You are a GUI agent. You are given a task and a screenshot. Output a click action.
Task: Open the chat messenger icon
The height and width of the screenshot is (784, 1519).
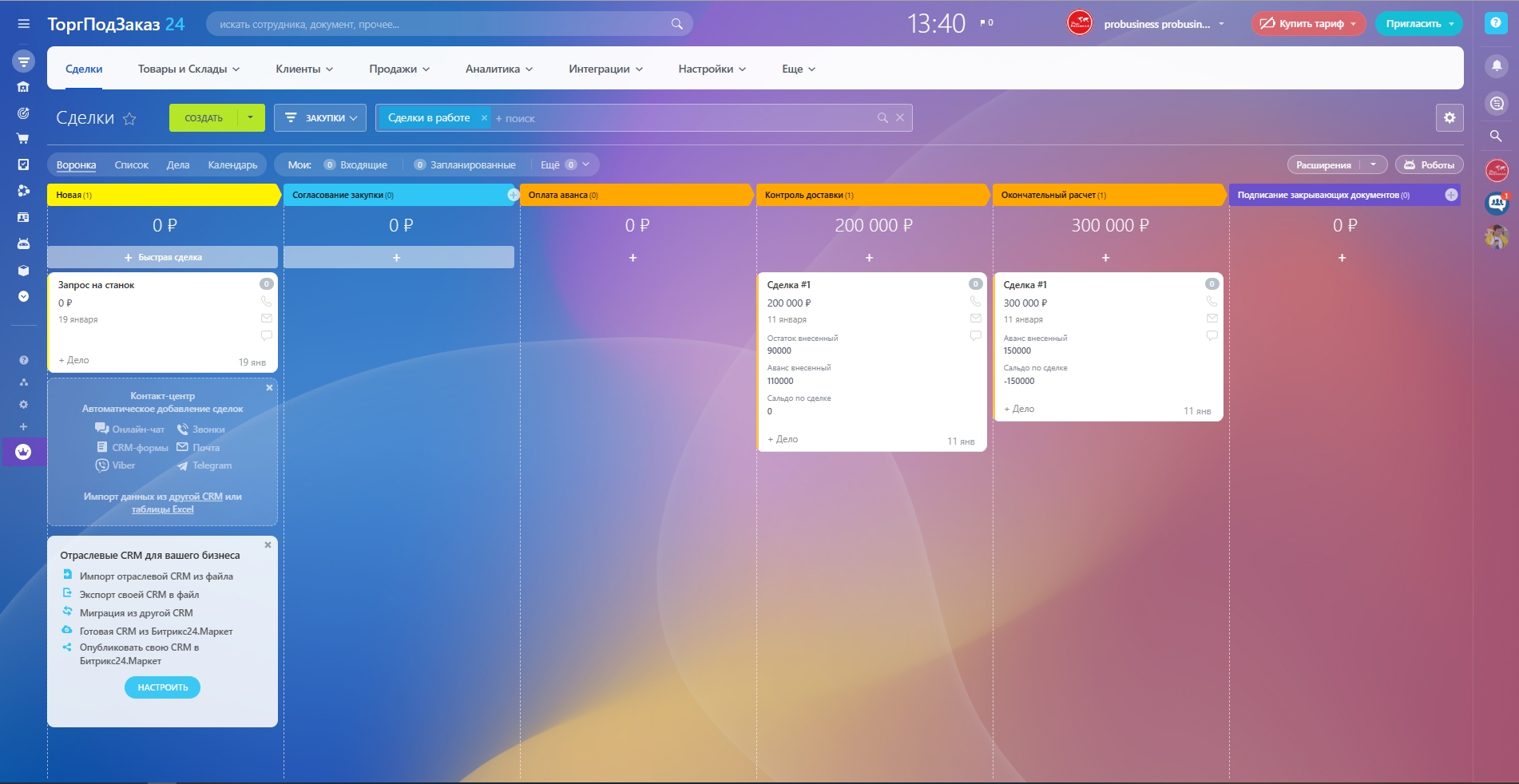click(1497, 103)
